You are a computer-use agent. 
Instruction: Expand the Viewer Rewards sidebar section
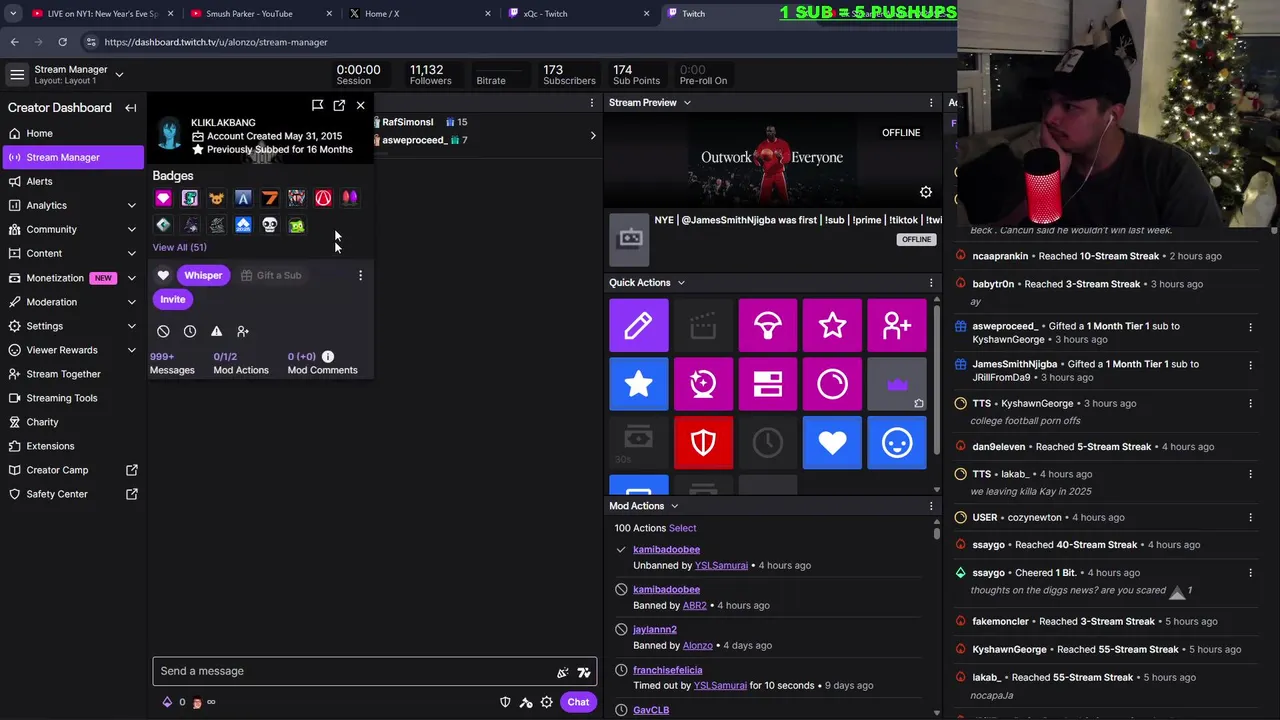[131, 350]
